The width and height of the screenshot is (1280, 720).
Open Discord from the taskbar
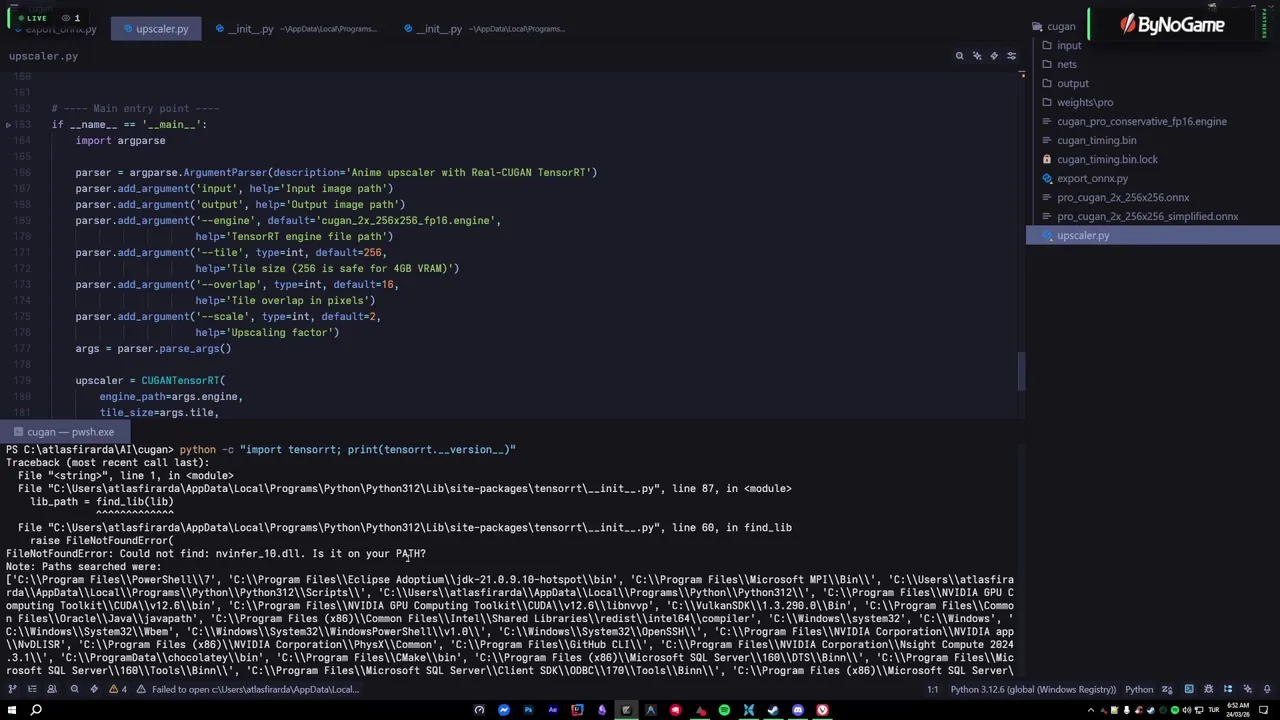[797, 710]
